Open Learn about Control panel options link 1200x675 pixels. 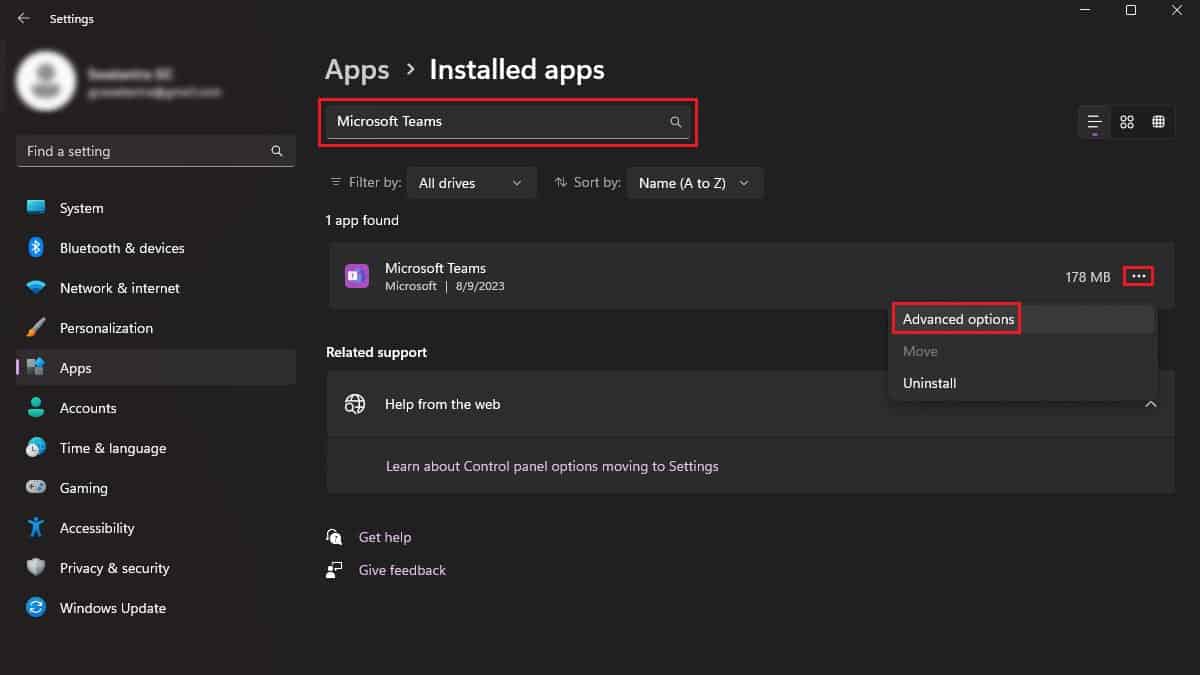552,466
